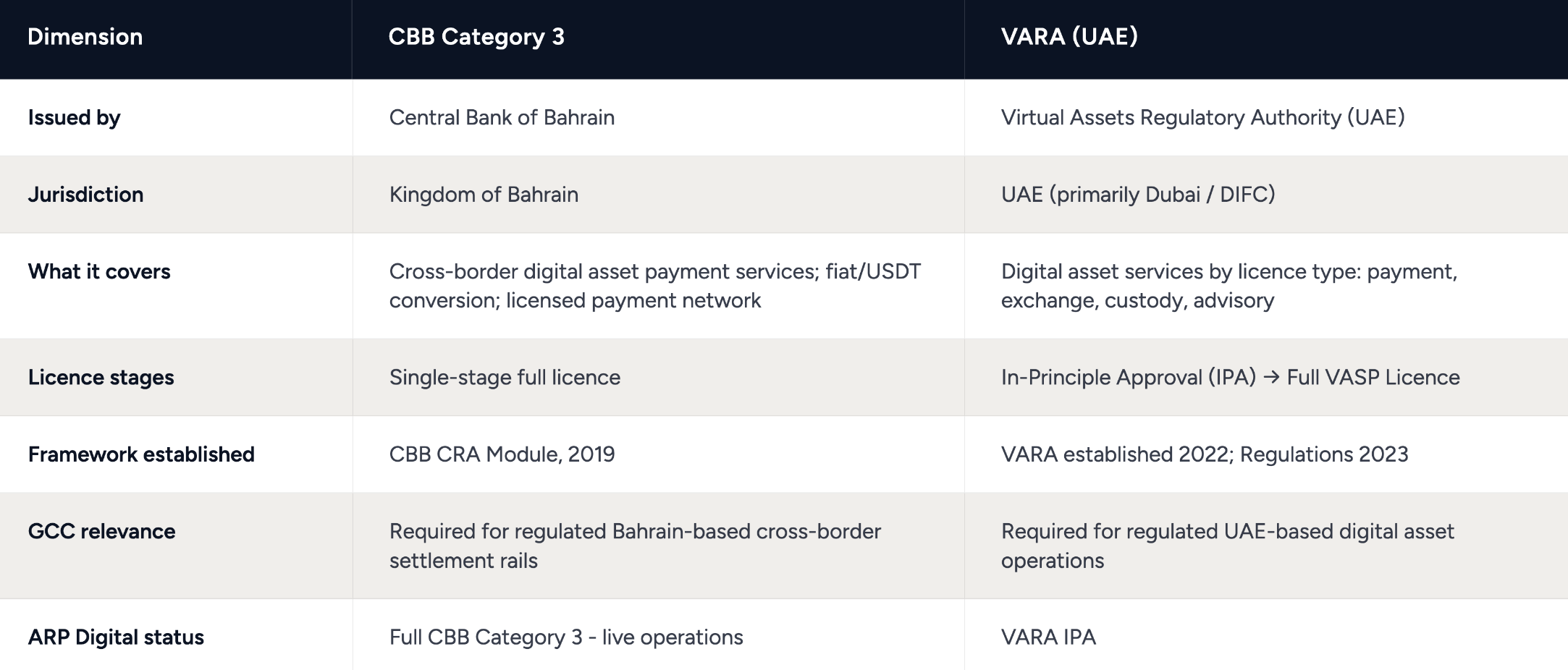Click the Central Bank of Bahrain cell
The width and height of the screenshot is (1568, 670).
[x=502, y=117]
